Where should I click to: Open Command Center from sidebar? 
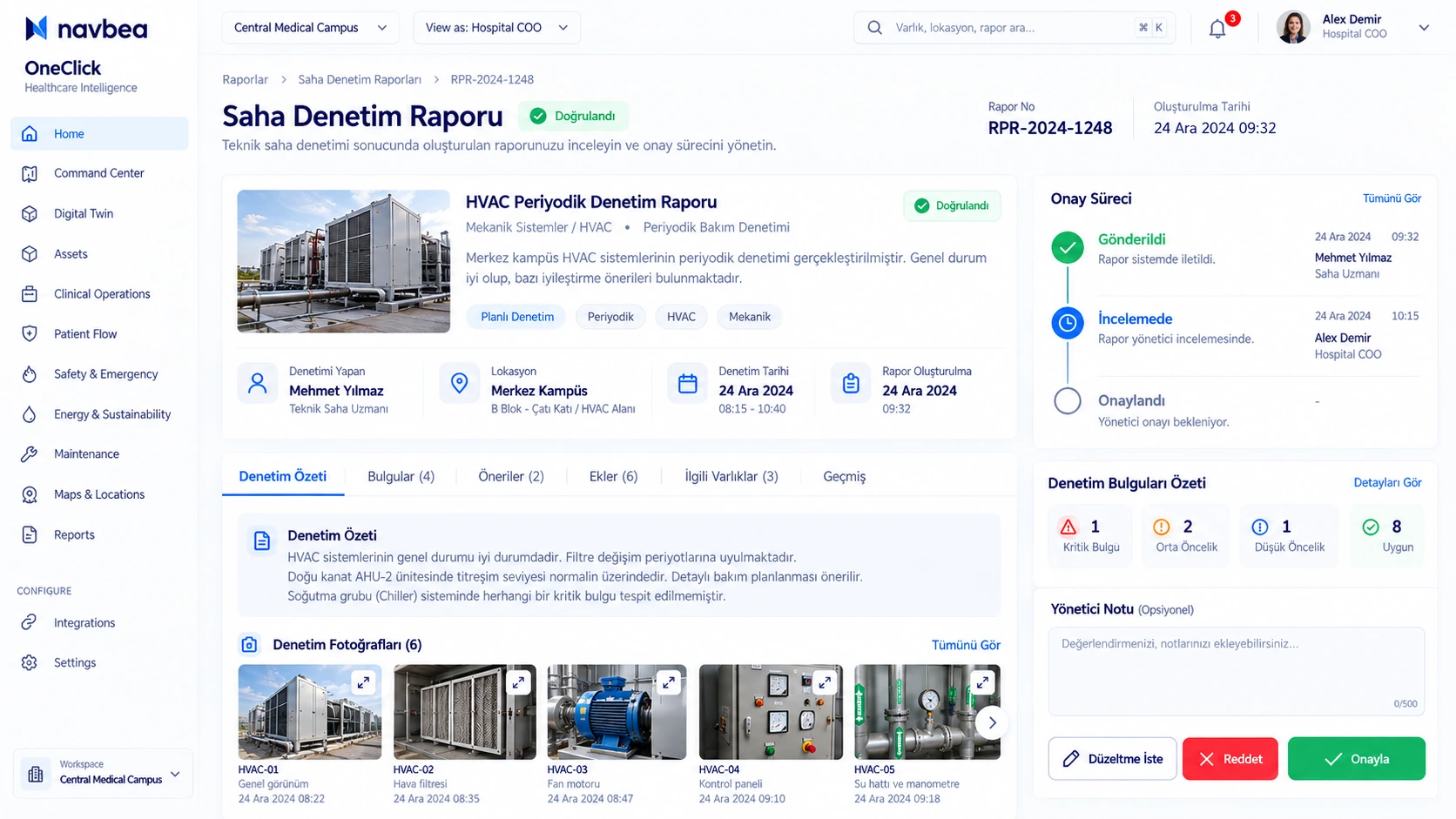coord(99,173)
